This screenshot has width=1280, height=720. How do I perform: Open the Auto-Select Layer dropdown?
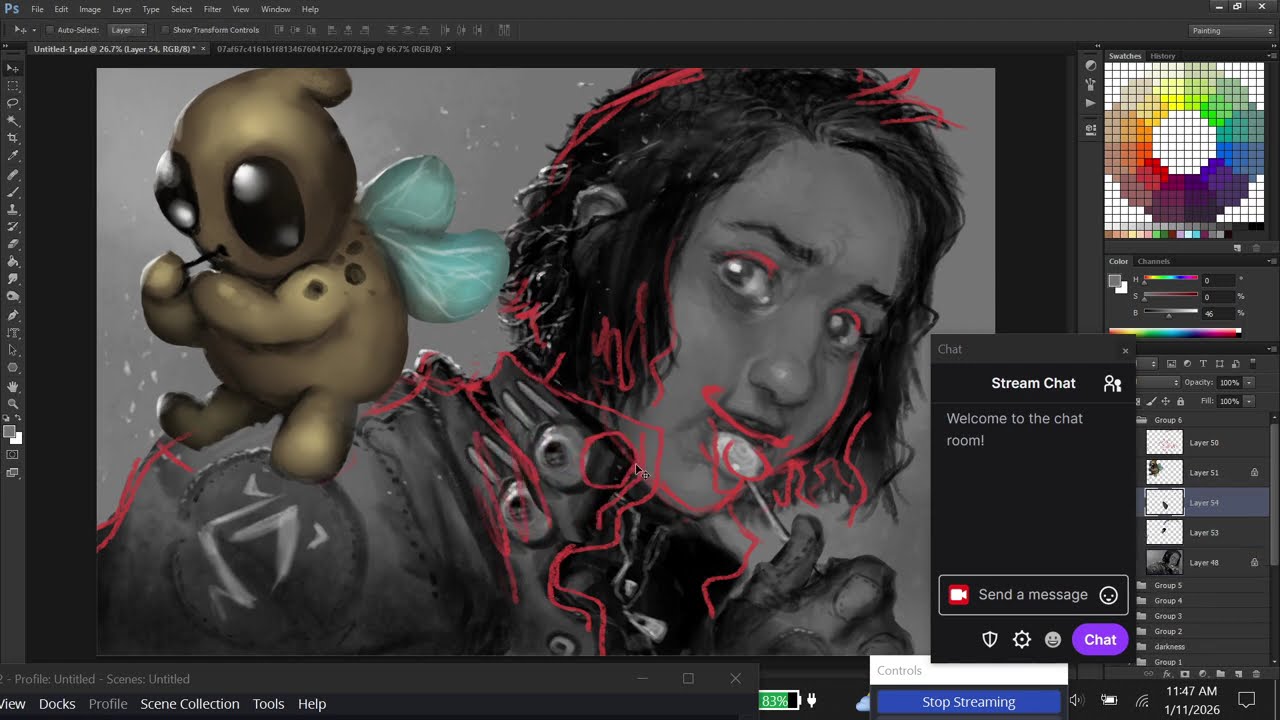(x=127, y=30)
